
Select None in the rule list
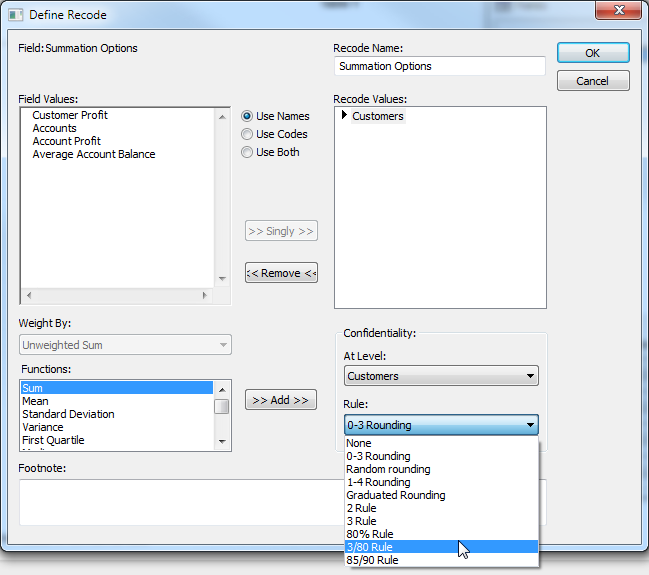coord(358,443)
